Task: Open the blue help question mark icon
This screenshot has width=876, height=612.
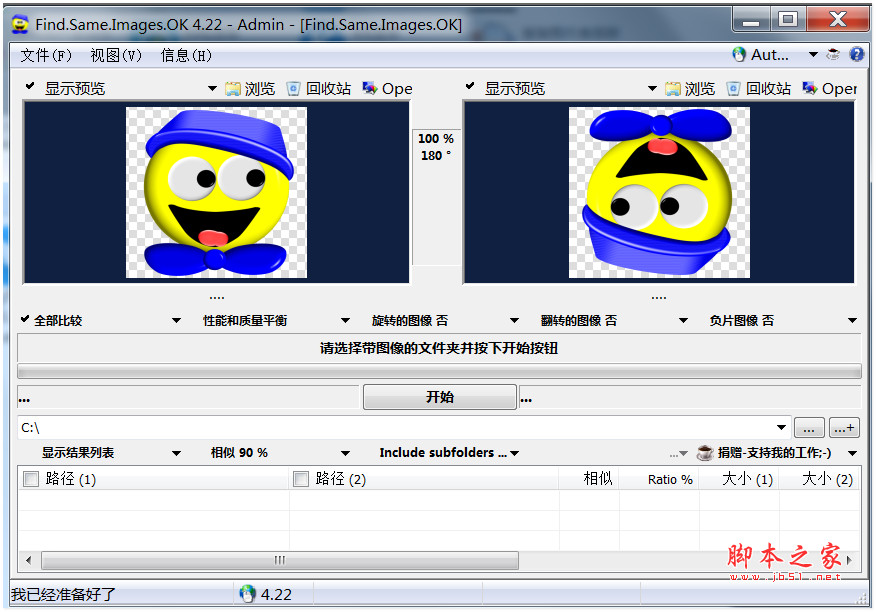Action: pyautogui.click(x=856, y=54)
